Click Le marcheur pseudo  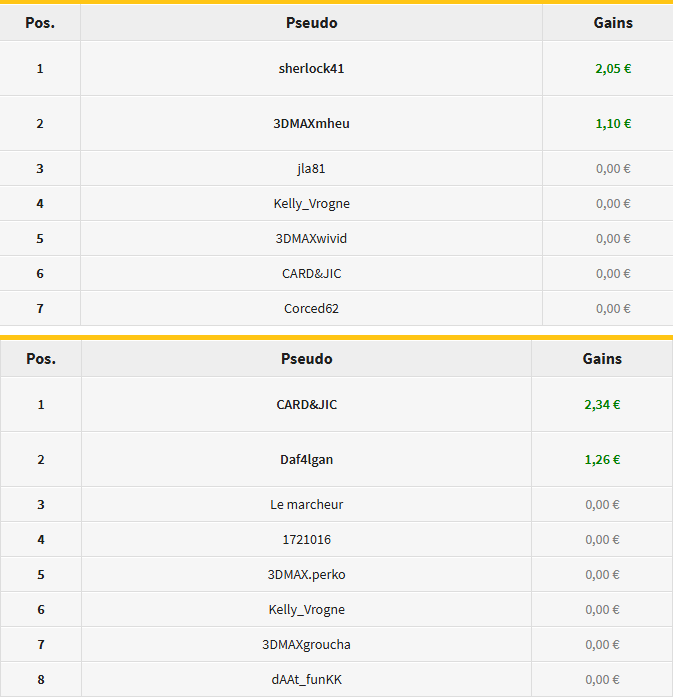306,504
